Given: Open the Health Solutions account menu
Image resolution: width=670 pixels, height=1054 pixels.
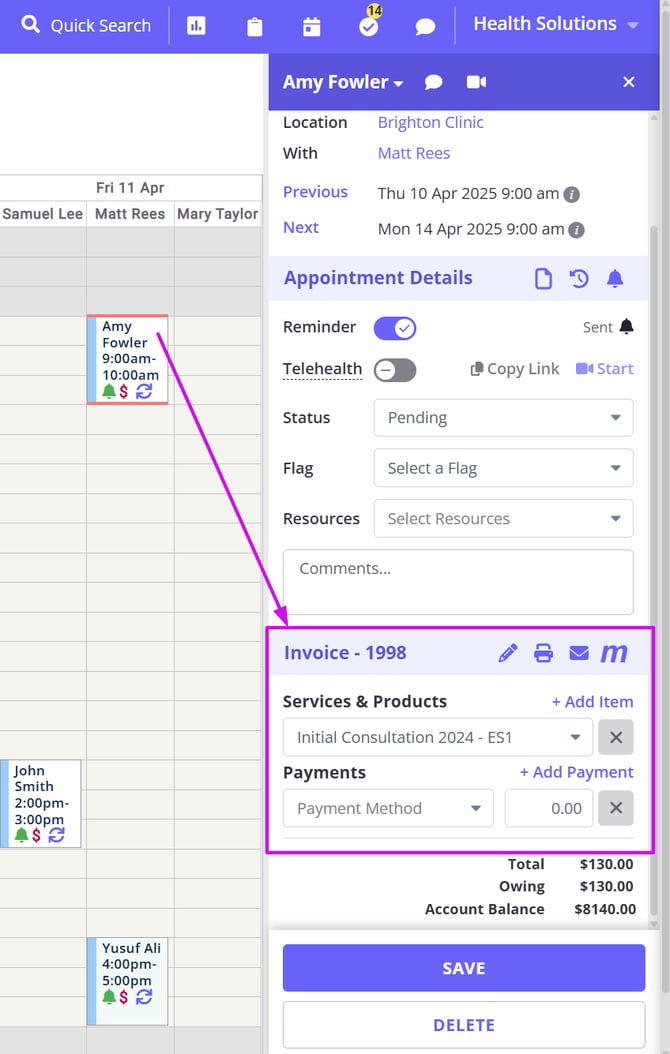Looking at the screenshot, I should [555, 24].
